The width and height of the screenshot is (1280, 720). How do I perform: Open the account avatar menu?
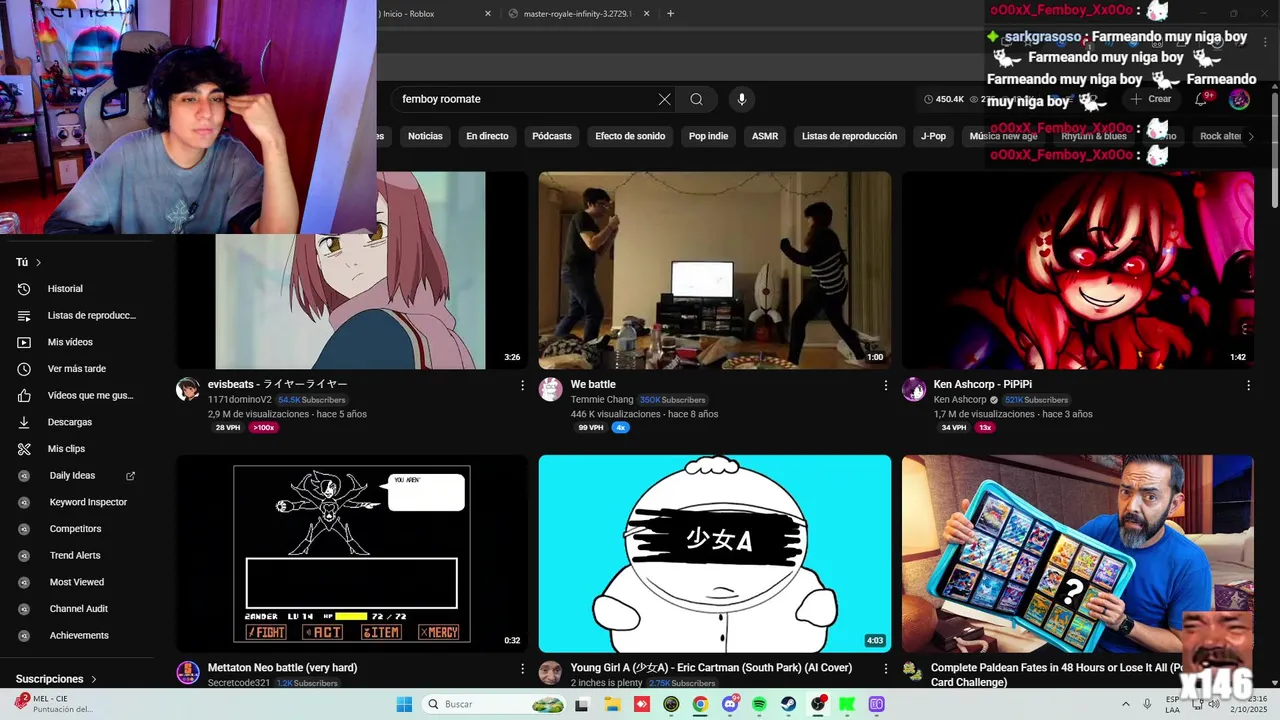click(x=1239, y=99)
